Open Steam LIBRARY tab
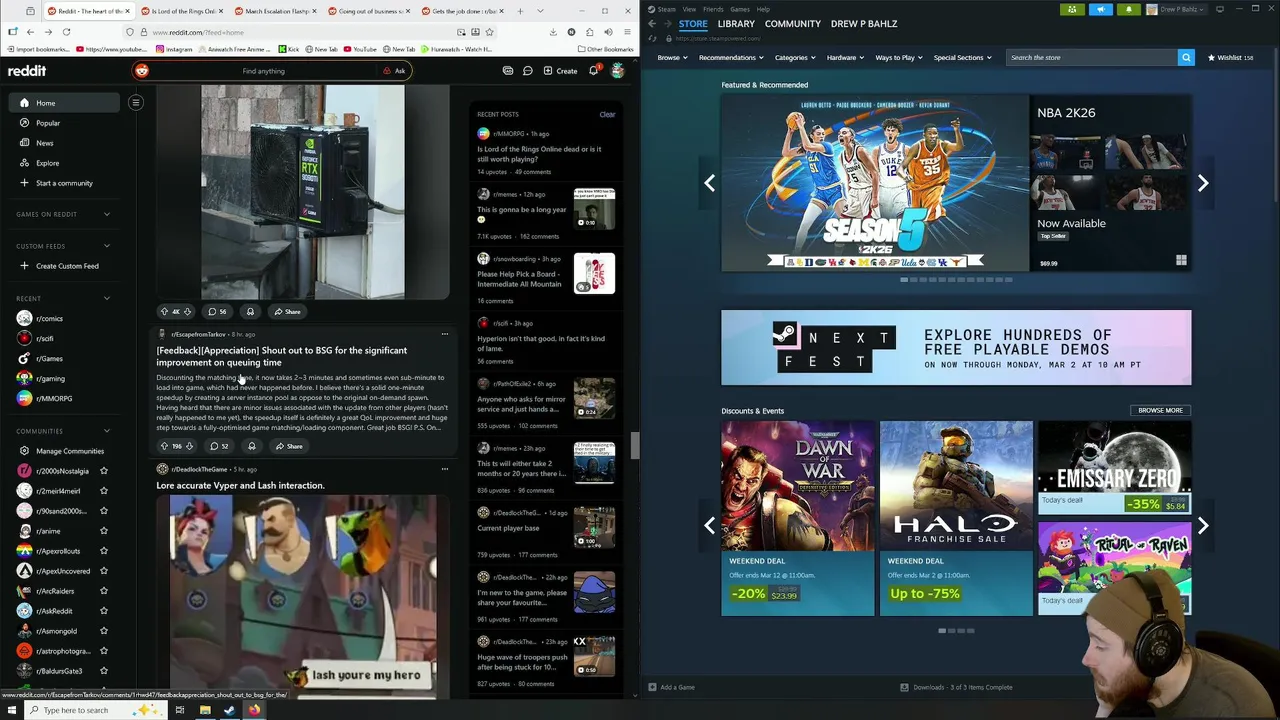 tap(736, 23)
